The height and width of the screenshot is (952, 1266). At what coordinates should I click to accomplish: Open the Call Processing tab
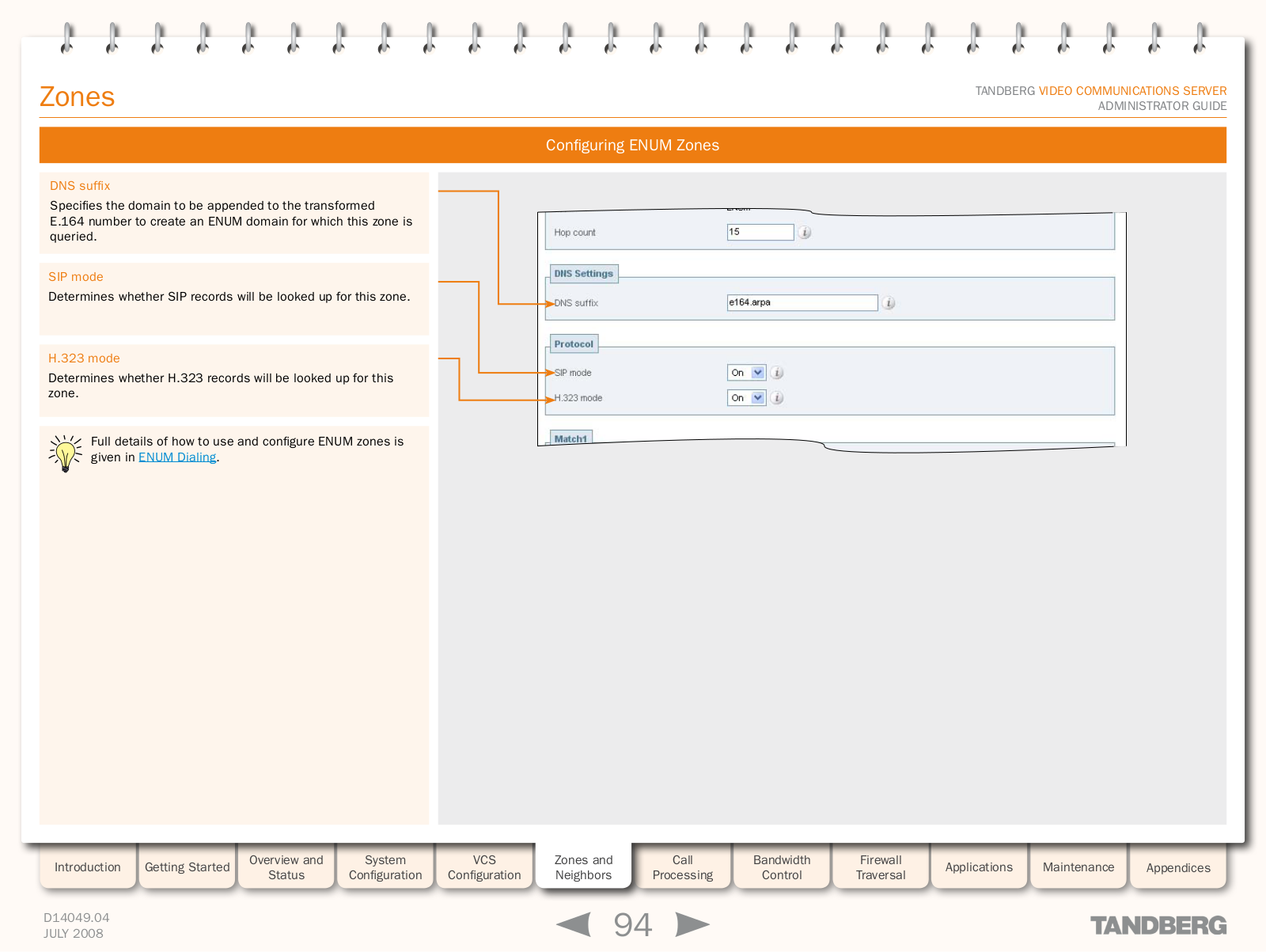point(683,867)
